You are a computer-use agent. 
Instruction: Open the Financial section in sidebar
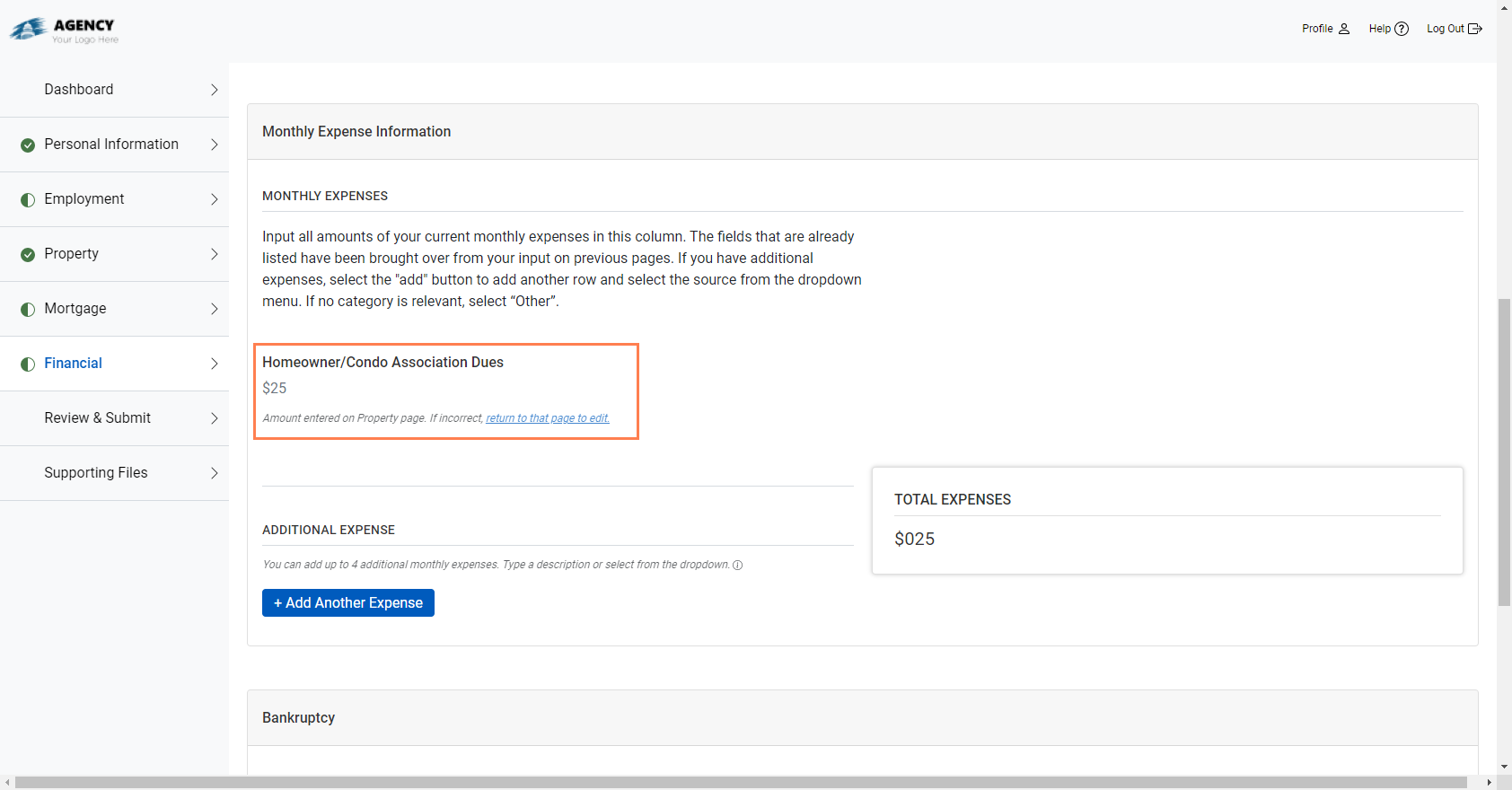click(74, 364)
